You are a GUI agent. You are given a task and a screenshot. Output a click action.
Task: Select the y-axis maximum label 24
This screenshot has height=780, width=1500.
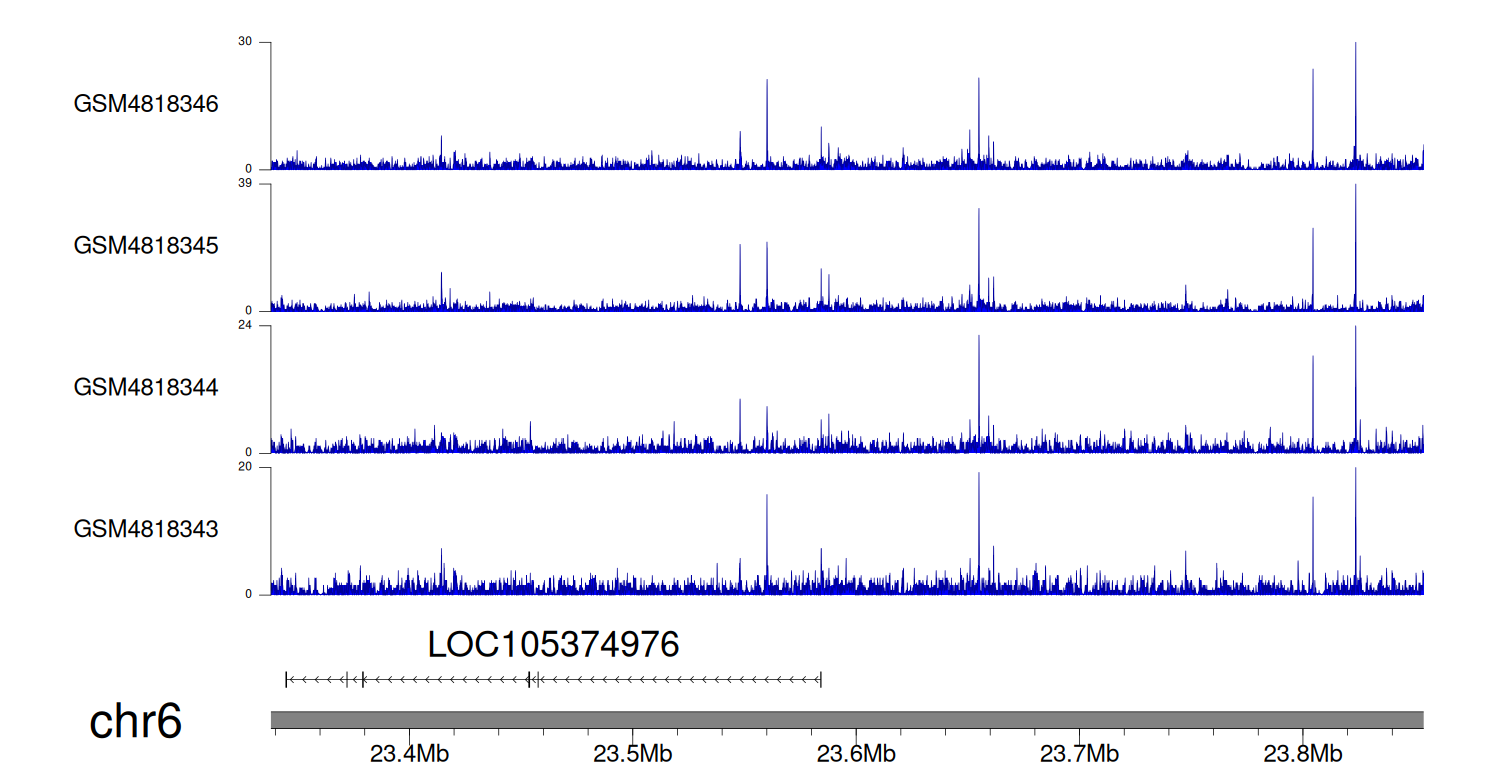tap(245, 326)
